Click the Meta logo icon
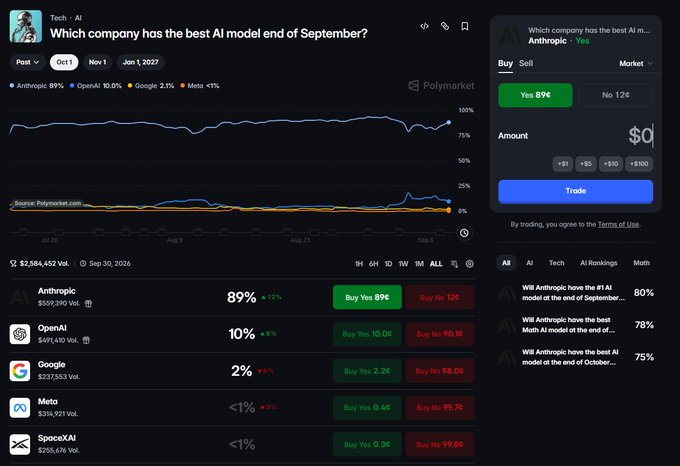680x466 pixels. [x=20, y=407]
